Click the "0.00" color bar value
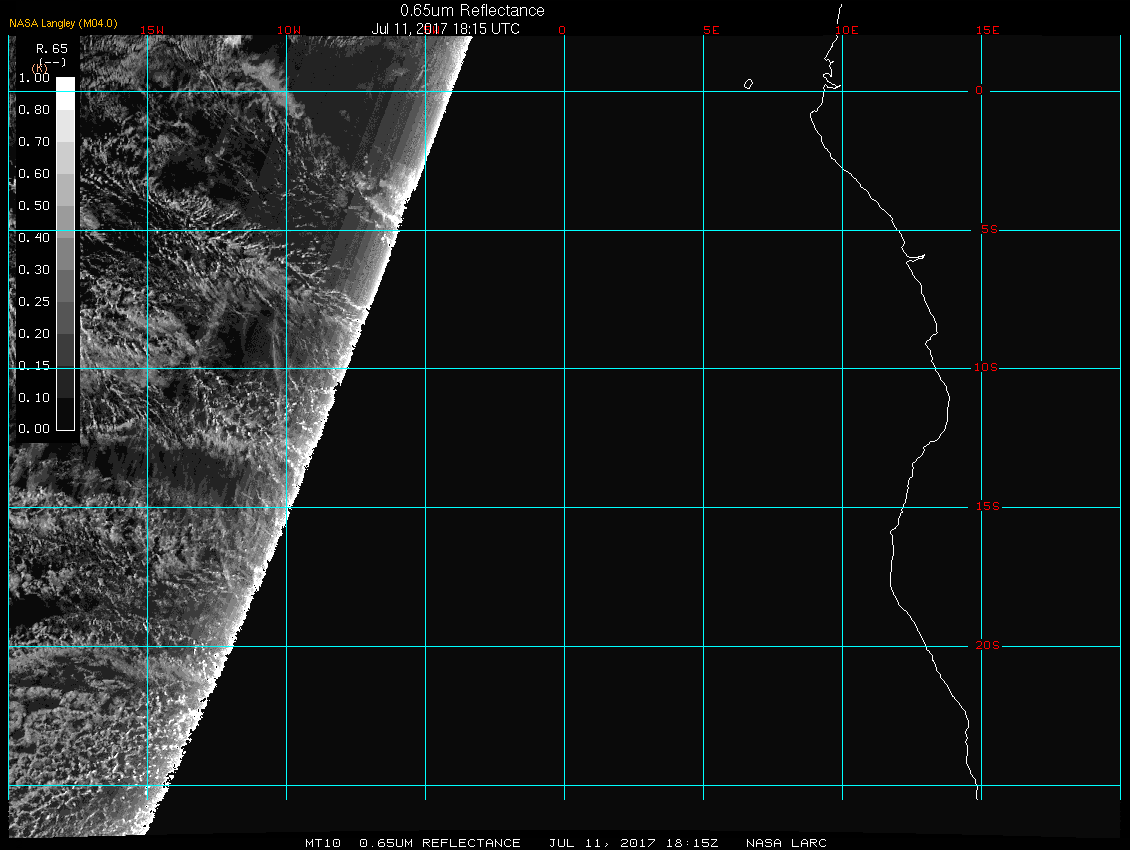 [x=34, y=429]
